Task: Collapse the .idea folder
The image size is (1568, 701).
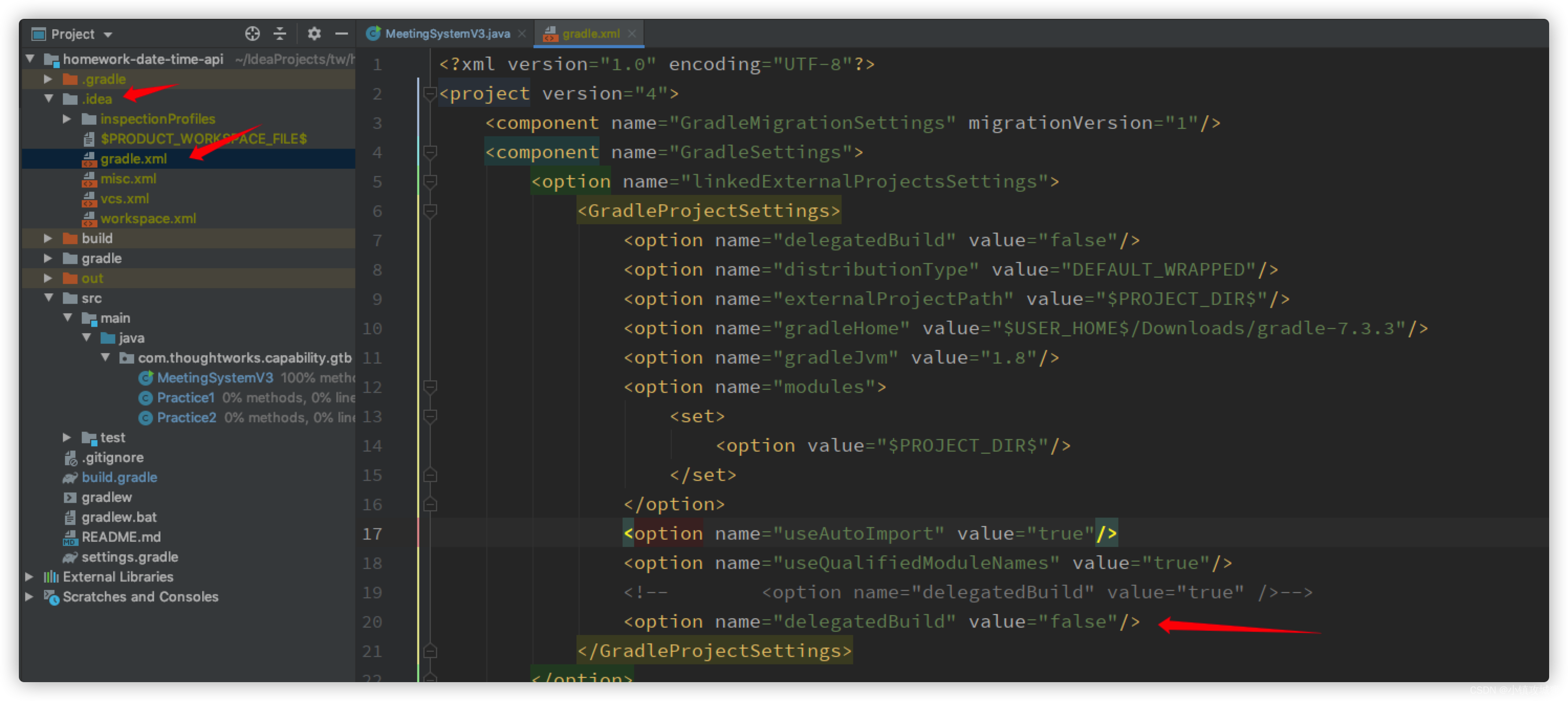Action: [x=49, y=98]
